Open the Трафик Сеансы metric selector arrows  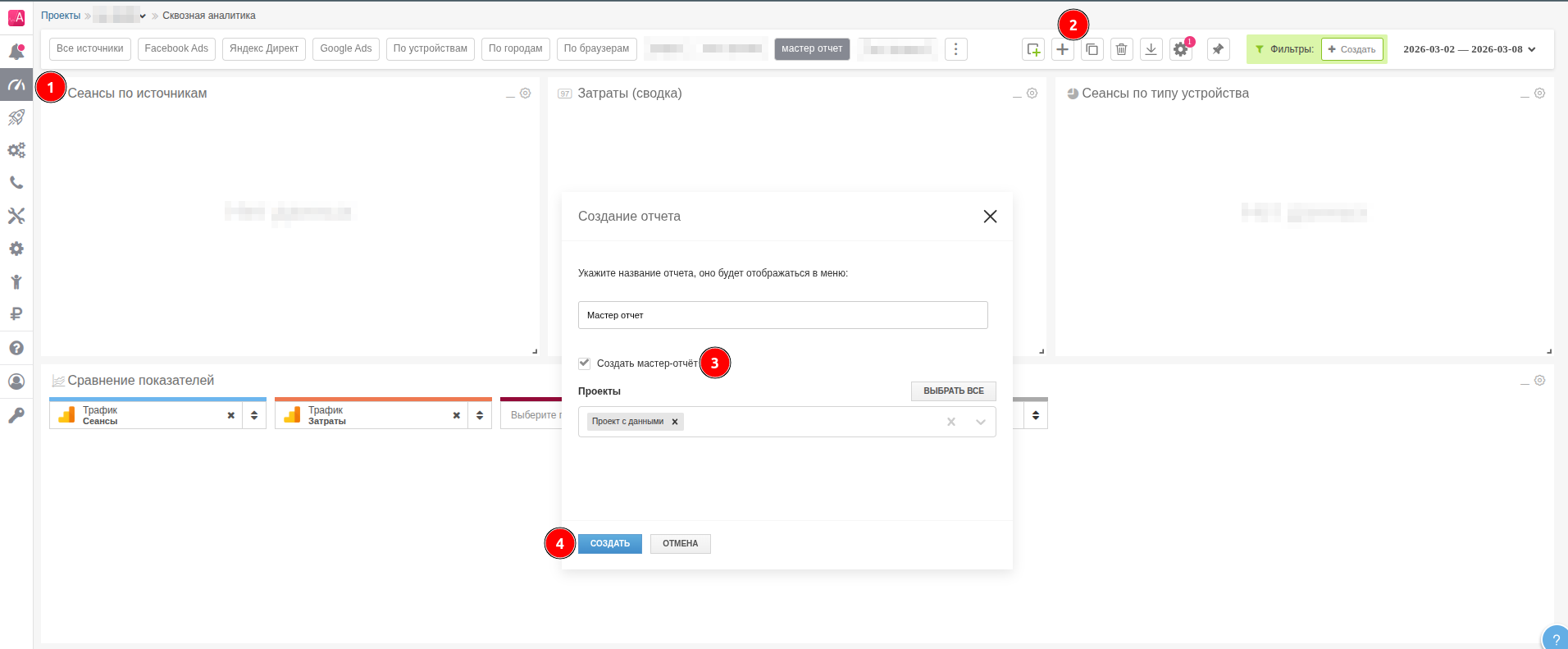pyautogui.click(x=254, y=415)
